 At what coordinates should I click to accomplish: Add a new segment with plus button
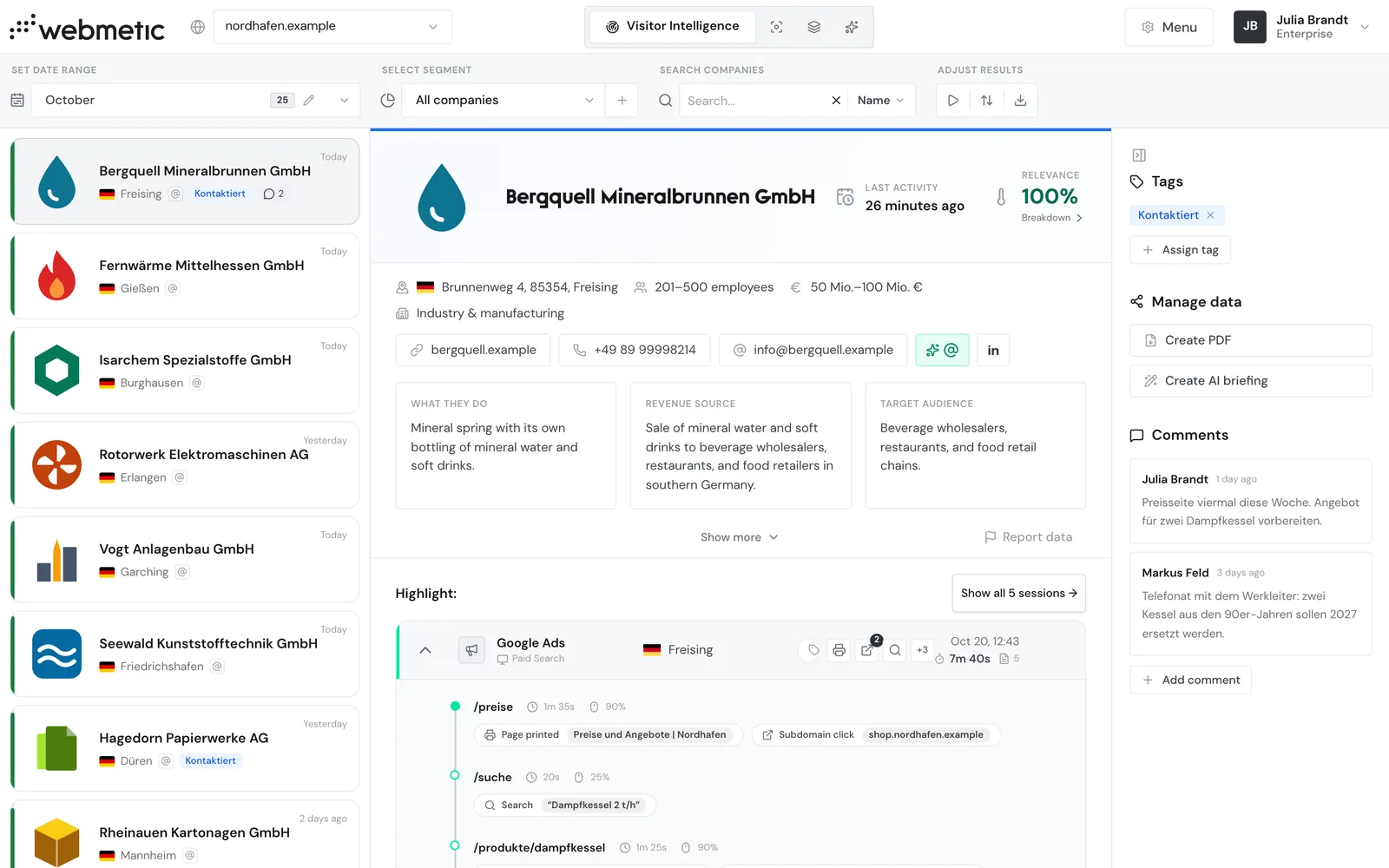[622, 101]
